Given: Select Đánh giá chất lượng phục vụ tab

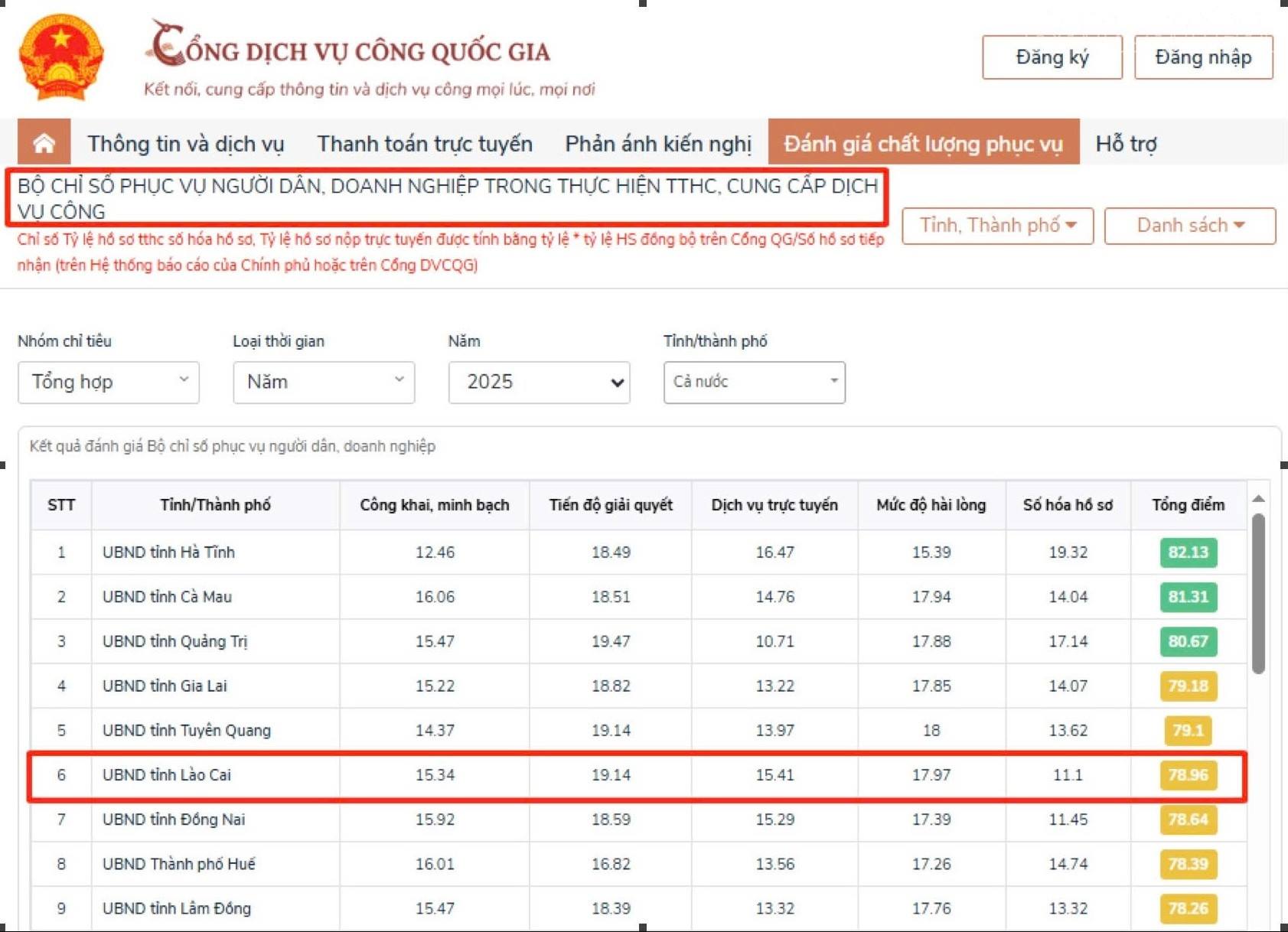Looking at the screenshot, I should tap(924, 142).
